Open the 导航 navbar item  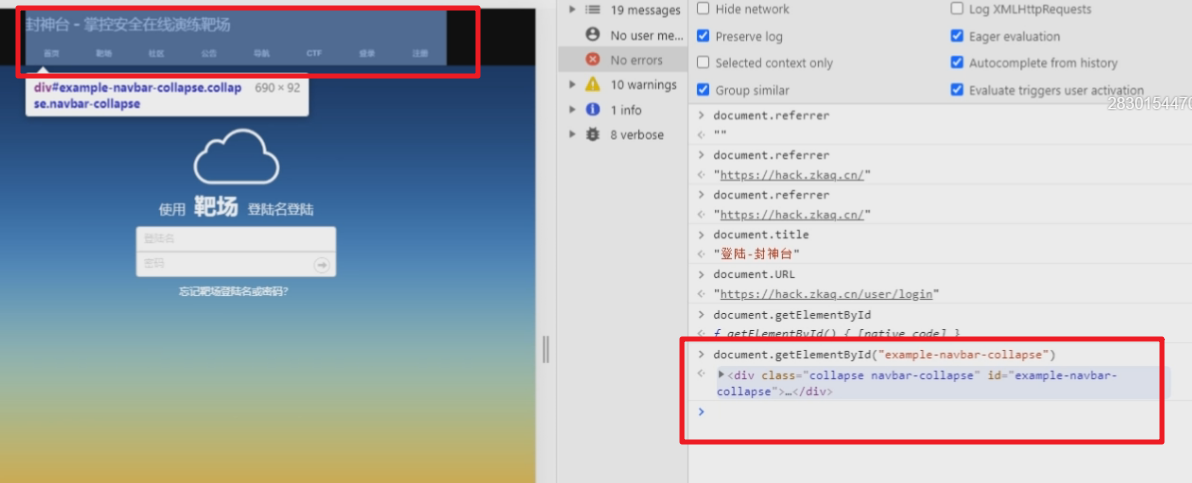tap(262, 53)
